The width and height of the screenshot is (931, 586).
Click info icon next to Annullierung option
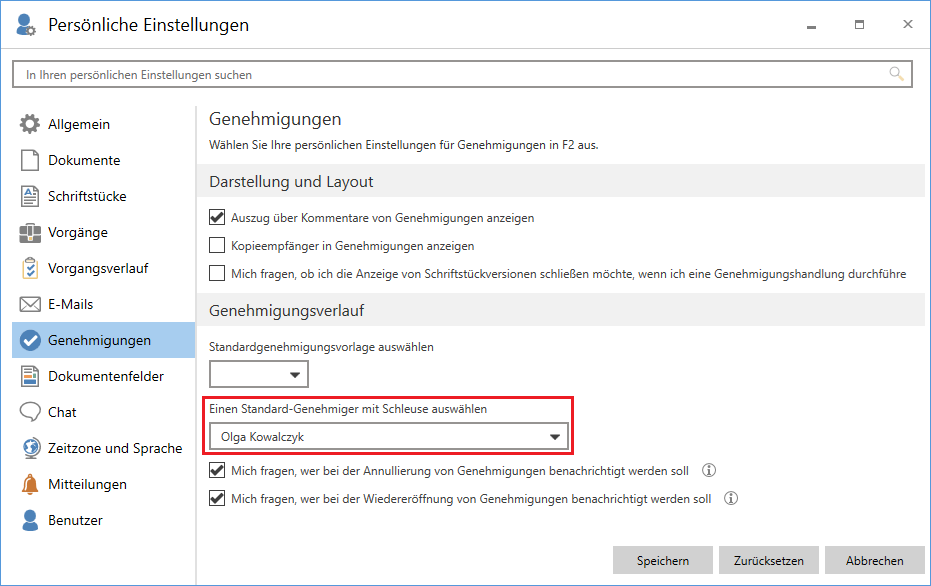pyautogui.click(x=709, y=471)
